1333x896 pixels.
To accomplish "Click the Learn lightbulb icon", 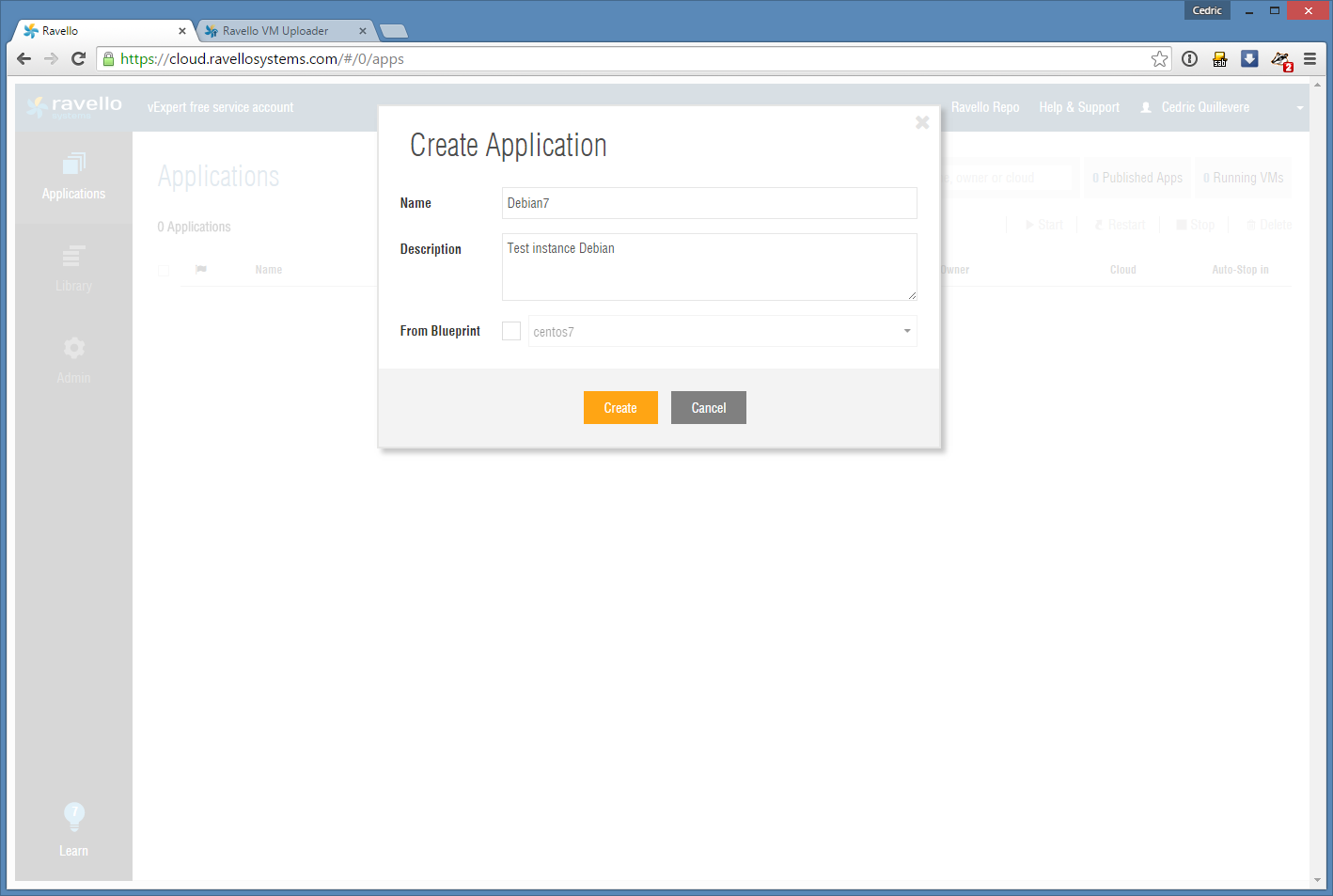I will click(x=73, y=816).
